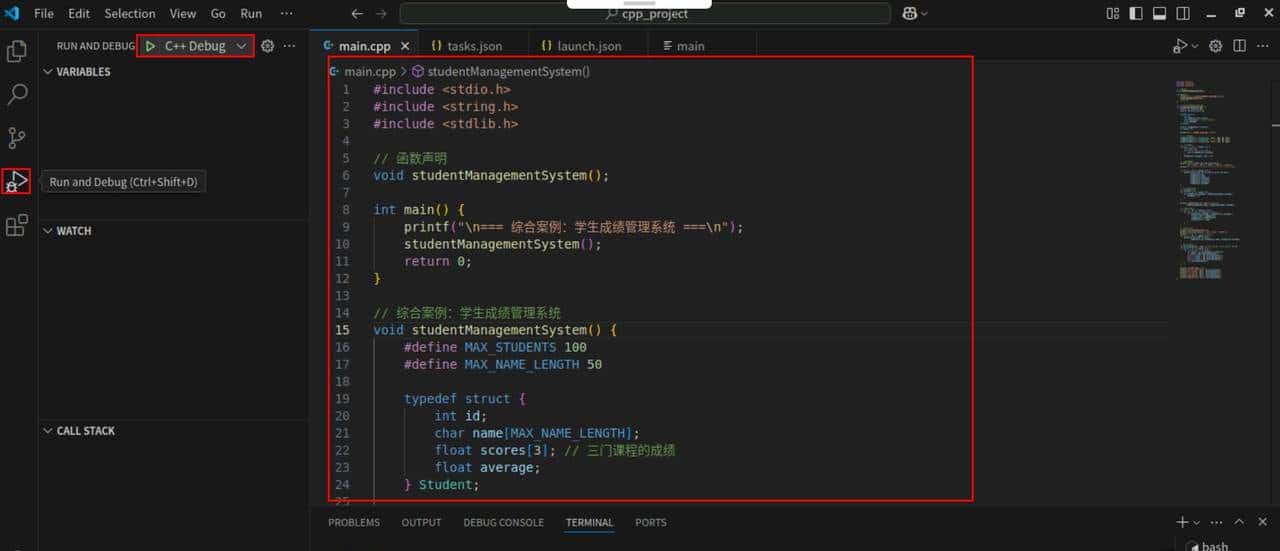Open the C++ Debug configuration dropdown
Viewport: 1280px width, 551px height.
coord(241,46)
